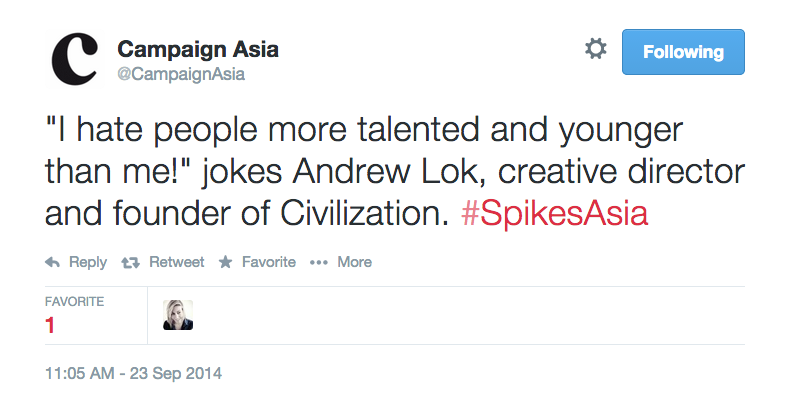Screen dimensions: 793x404
Task: Open the favoriter's avatar thumbnail
Action: coord(178,315)
